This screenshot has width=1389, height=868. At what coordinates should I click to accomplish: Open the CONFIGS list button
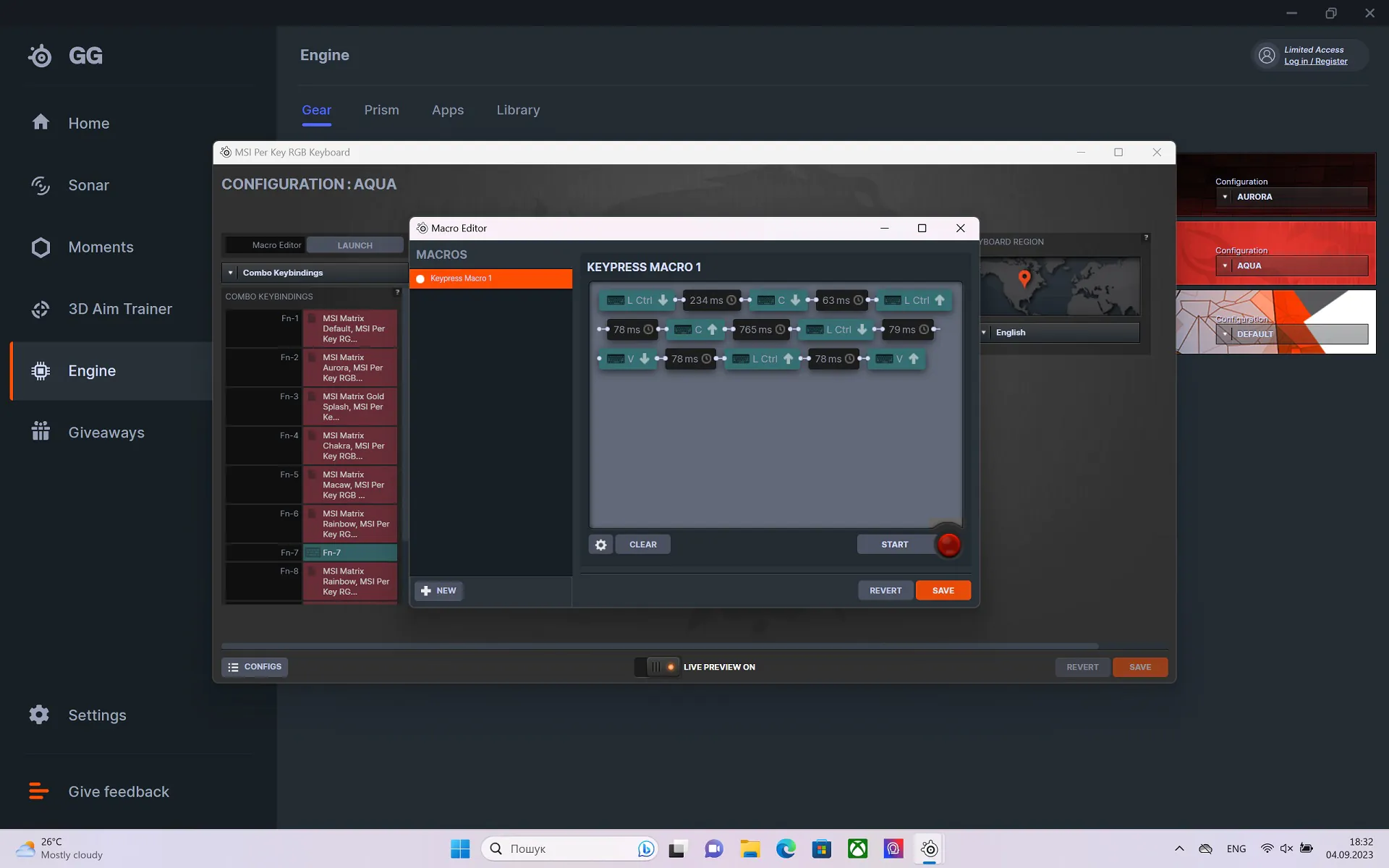click(x=255, y=667)
